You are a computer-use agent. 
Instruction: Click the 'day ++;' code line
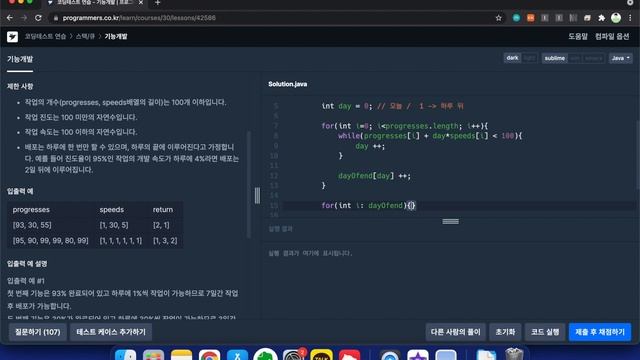(370, 146)
